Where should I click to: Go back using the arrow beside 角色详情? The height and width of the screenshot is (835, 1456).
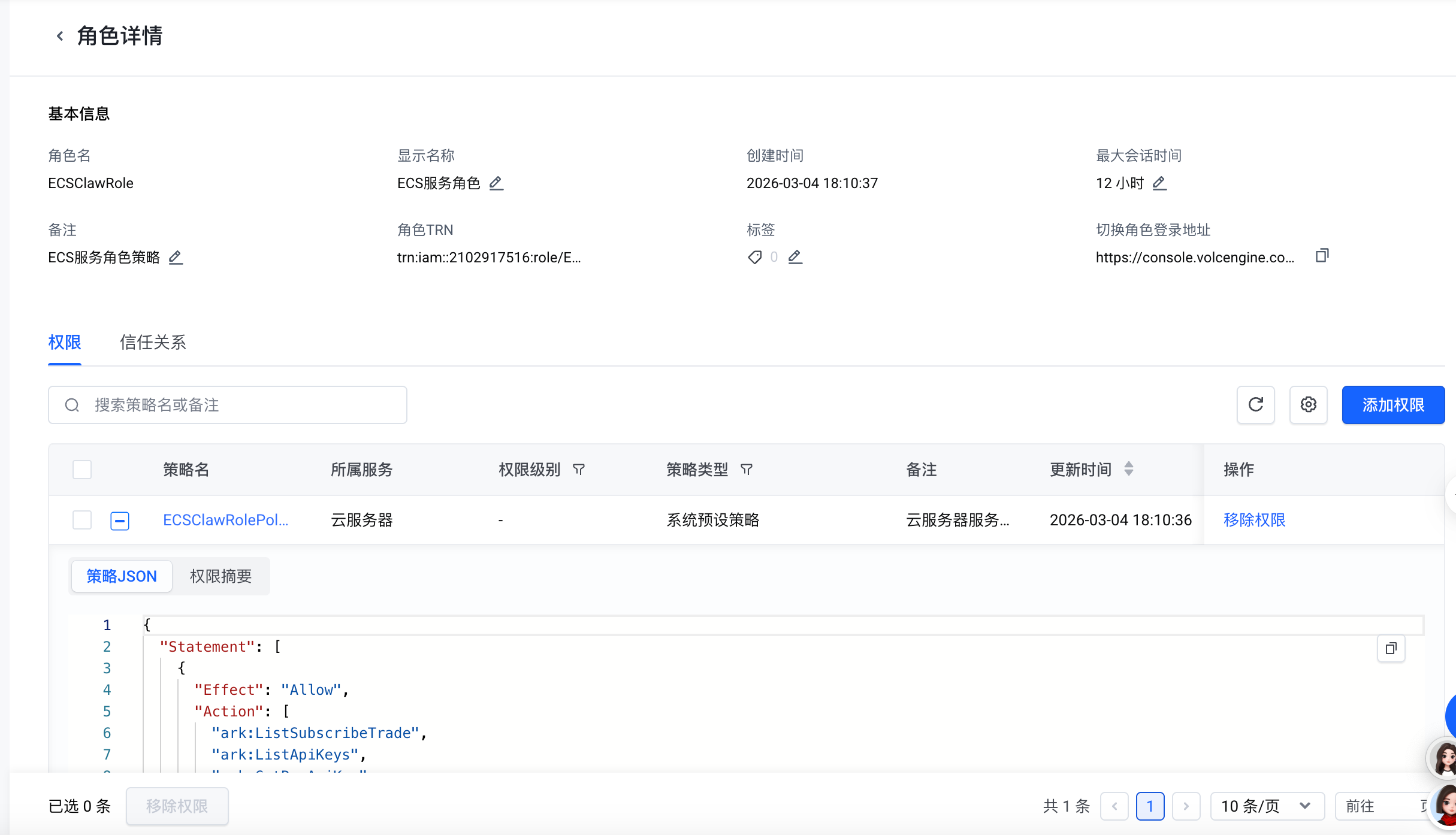coord(60,36)
